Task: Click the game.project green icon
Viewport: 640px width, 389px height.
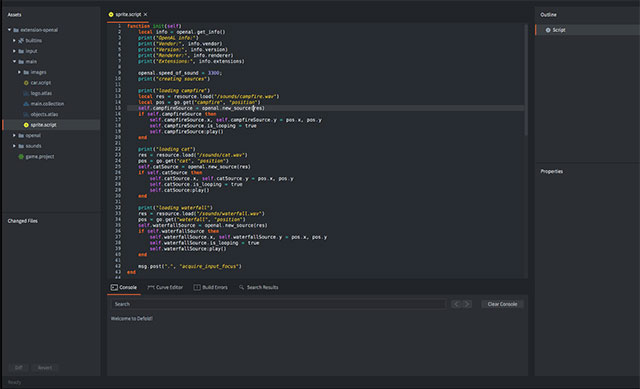Action: 21,157
